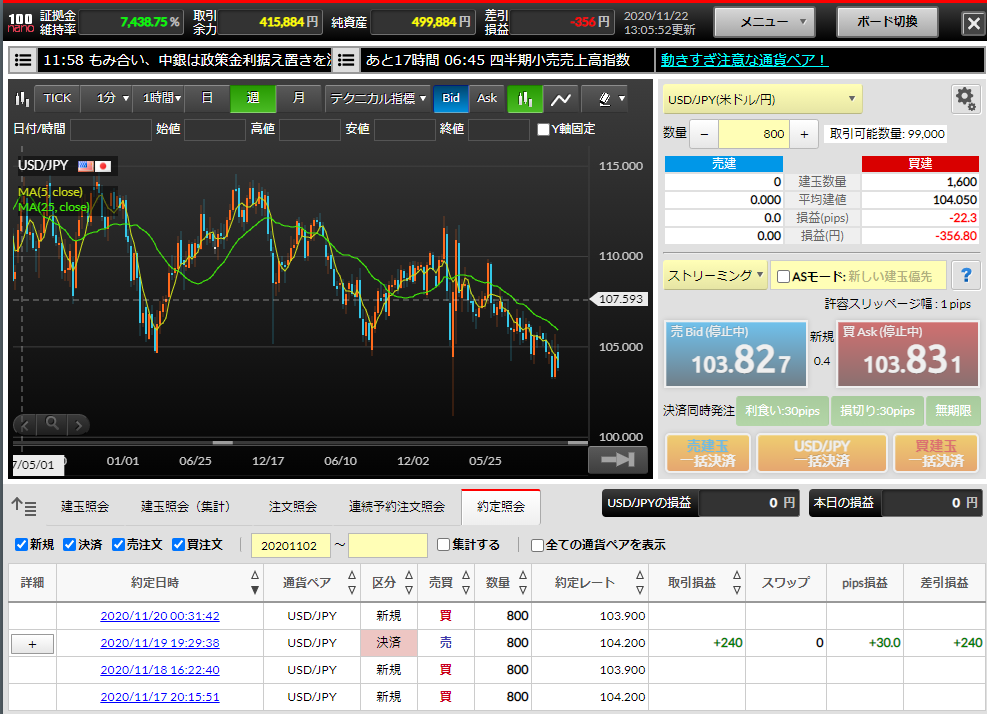Image resolution: width=987 pixels, height=714 pixels.
Task: Click 売建玉 一括決済 button
Action: (708, 453)
